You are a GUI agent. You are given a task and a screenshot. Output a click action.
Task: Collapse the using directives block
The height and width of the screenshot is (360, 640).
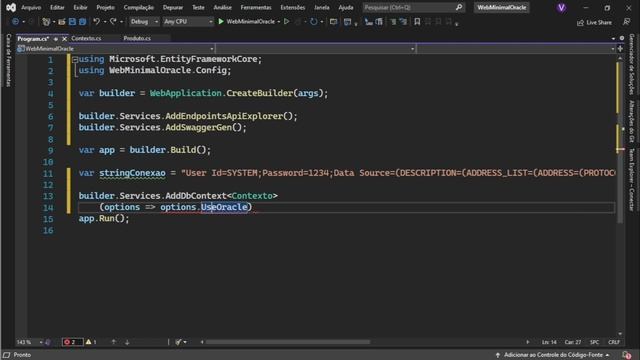(75, 60)
